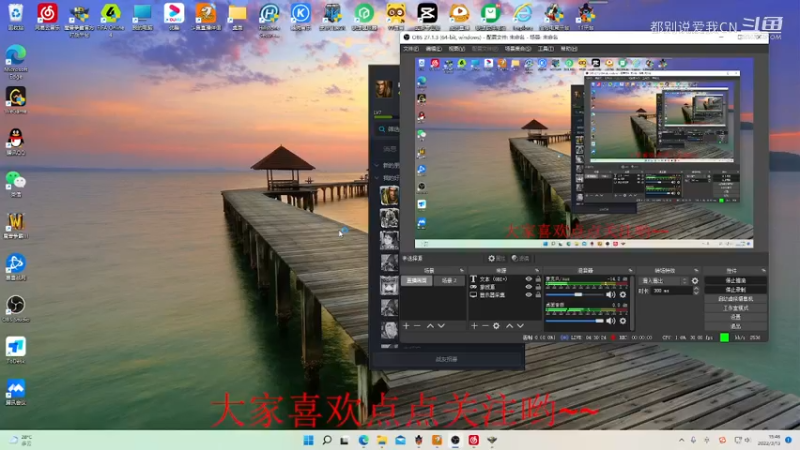Screen dimensions: 800x450
Task: Click the search box in QQ window
Action: [387, 129]
